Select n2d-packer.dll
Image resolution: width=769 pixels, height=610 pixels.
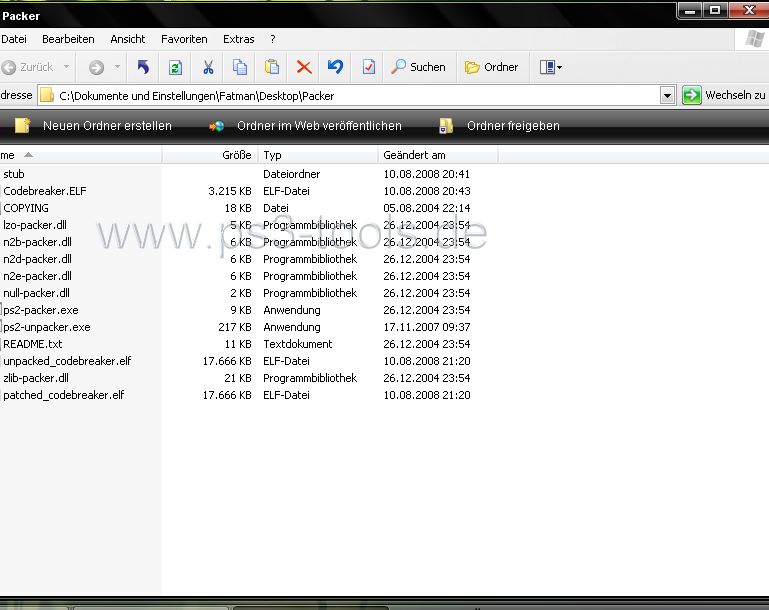coord(37,259)
